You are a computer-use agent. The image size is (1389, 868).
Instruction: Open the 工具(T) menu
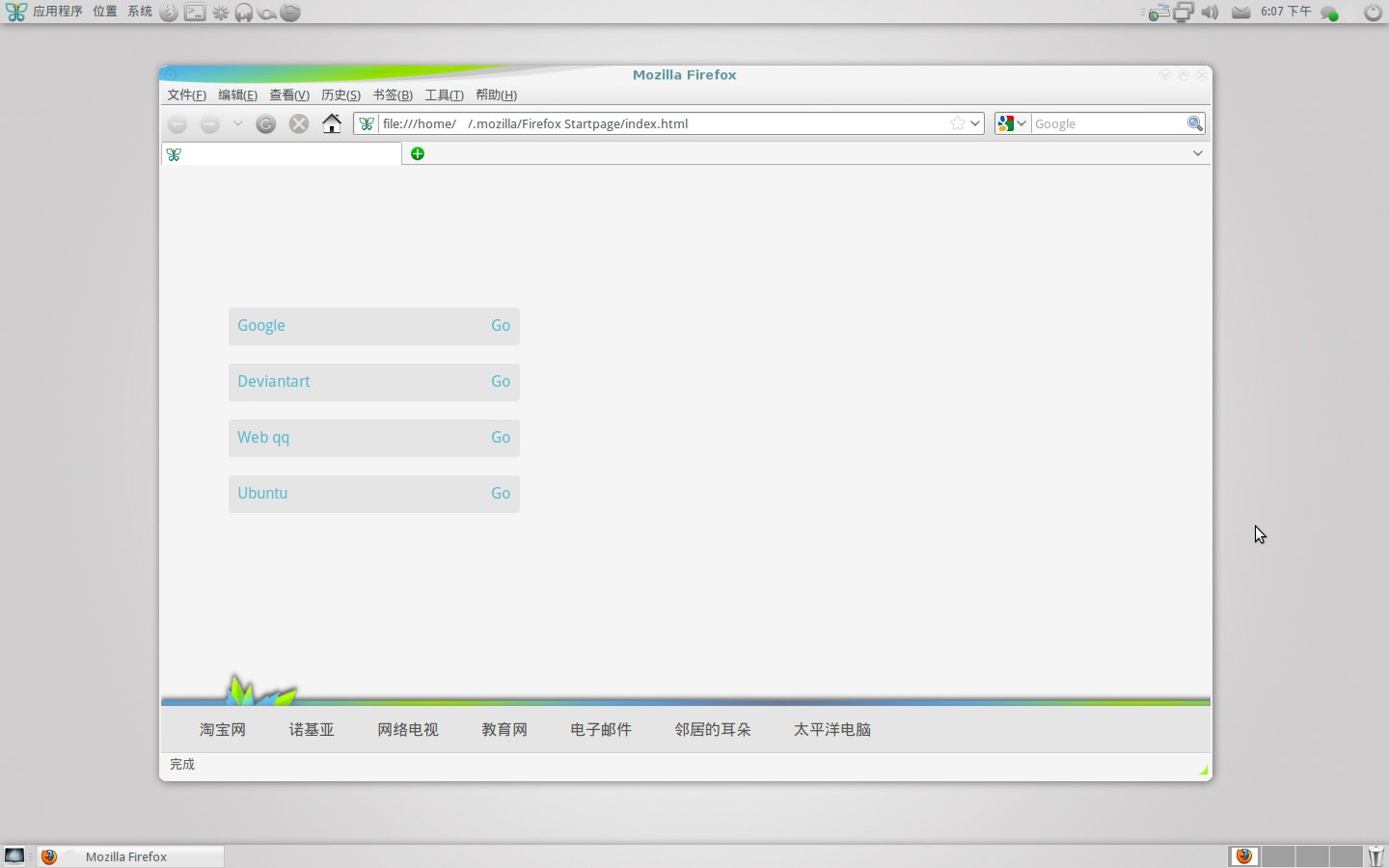444,95
